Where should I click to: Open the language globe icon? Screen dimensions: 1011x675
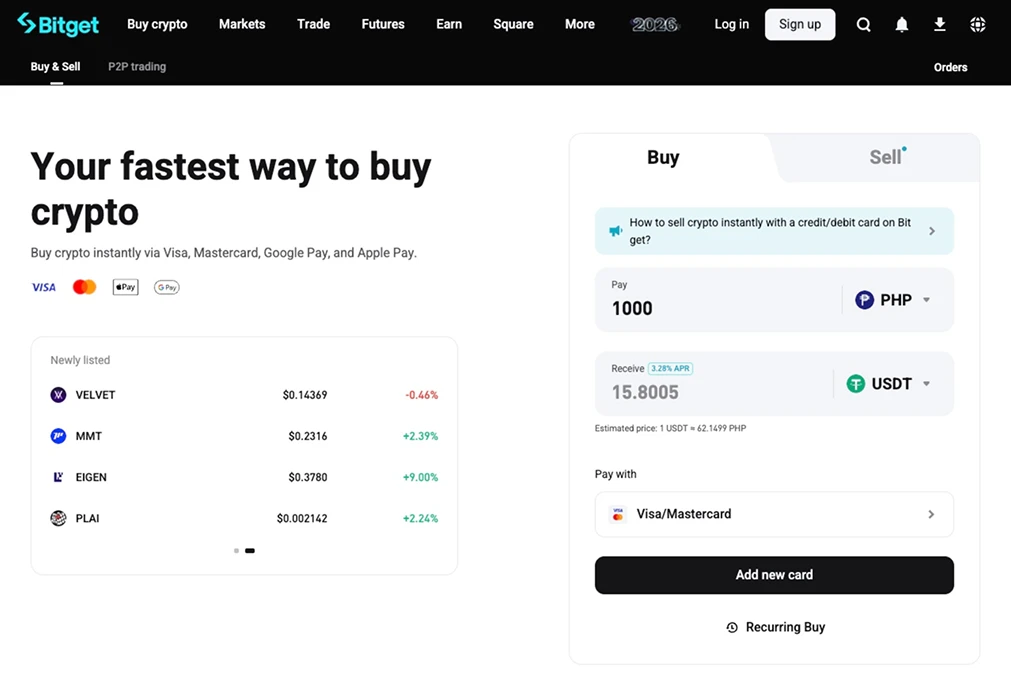(x=977, y=24)
